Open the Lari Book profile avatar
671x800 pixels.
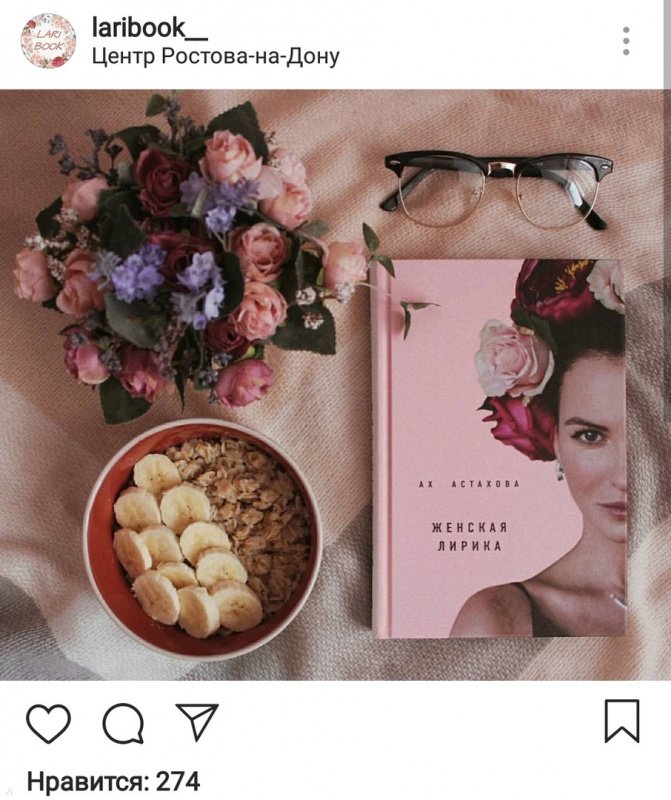[48, 41]
